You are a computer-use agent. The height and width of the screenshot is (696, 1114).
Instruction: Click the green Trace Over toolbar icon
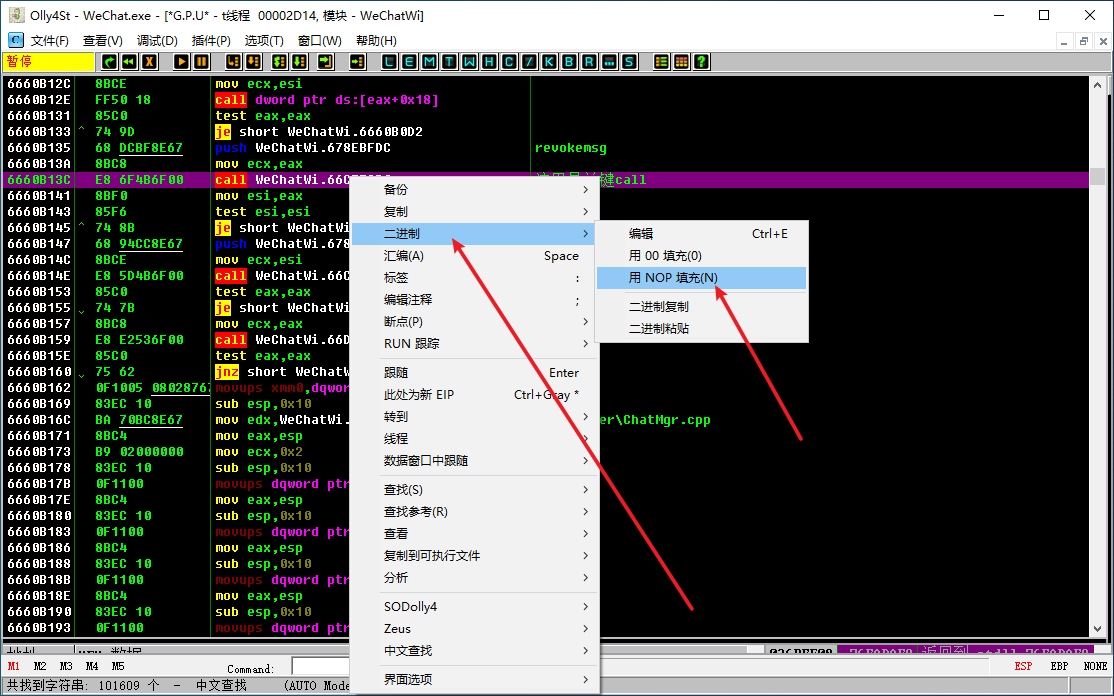(x=300, y=62)
